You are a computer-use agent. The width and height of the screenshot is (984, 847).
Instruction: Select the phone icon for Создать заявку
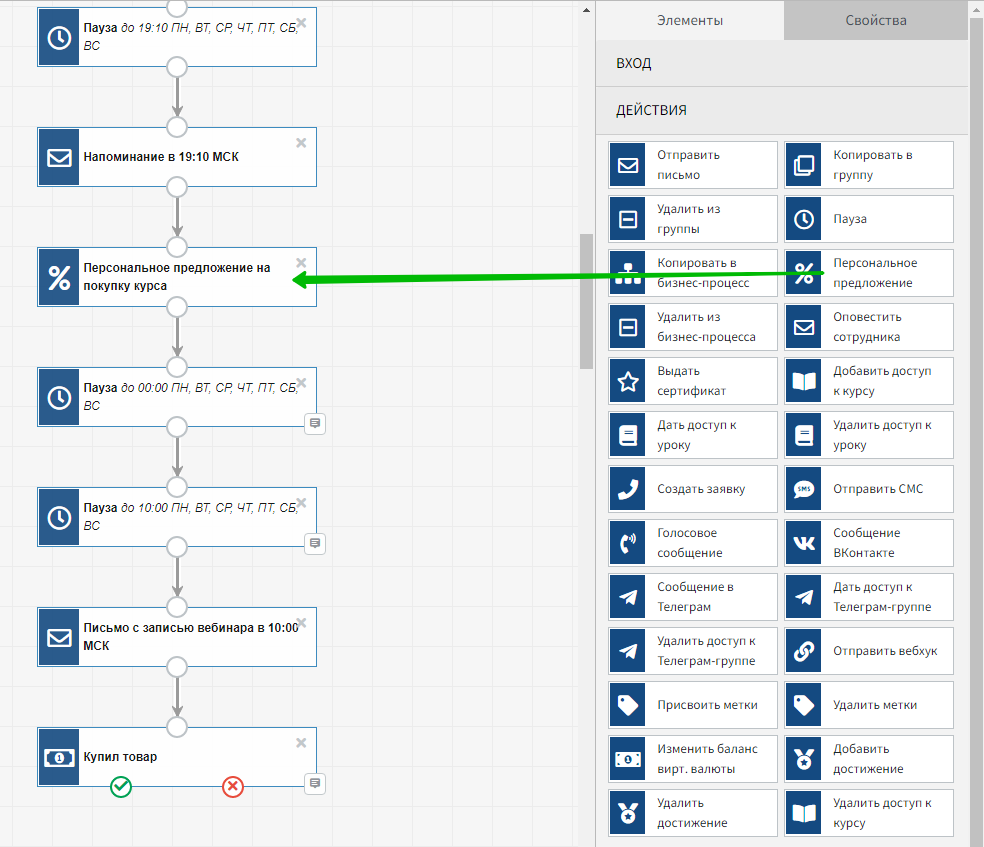628,489
